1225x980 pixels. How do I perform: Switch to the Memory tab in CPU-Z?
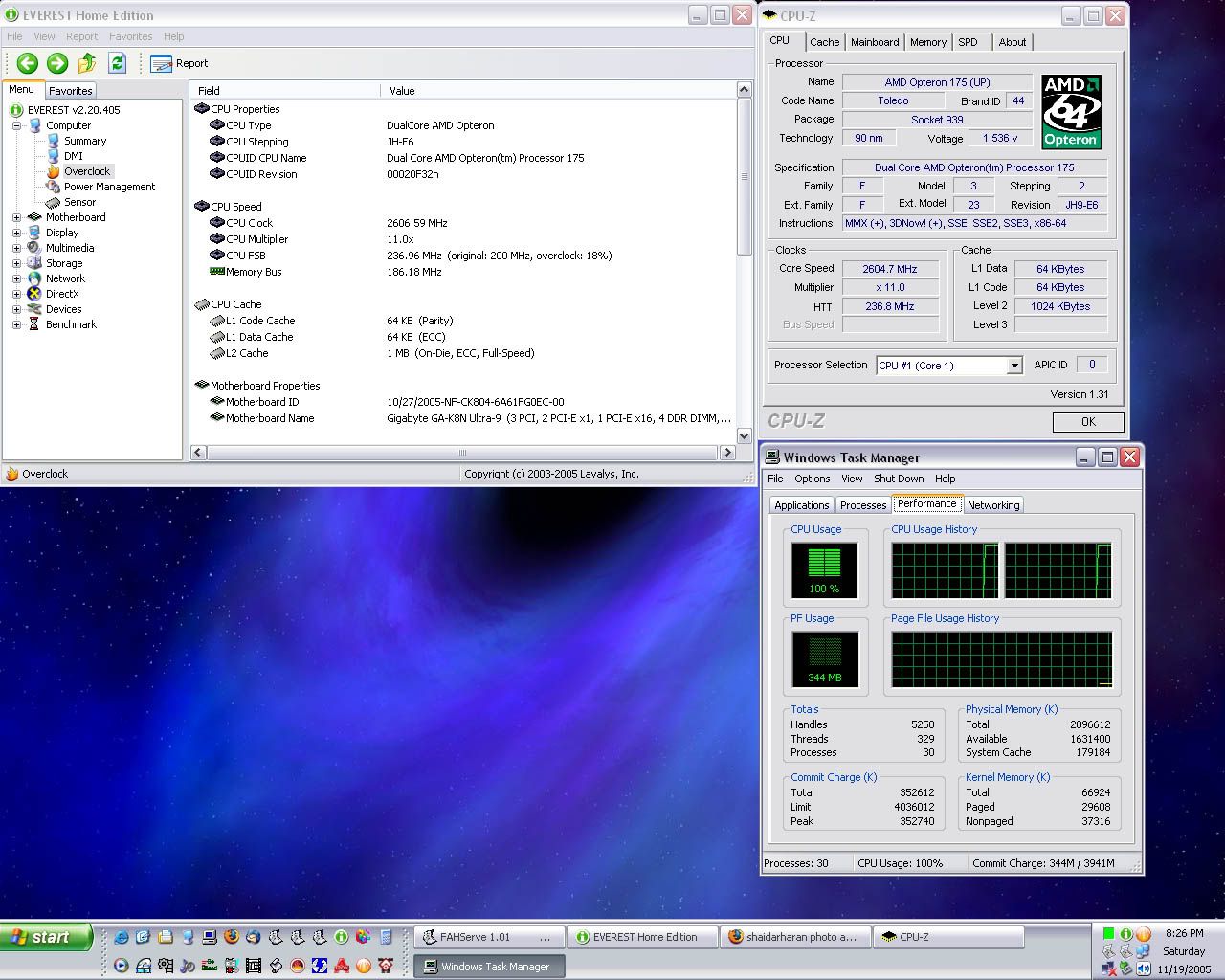click(x=927, y=42)
